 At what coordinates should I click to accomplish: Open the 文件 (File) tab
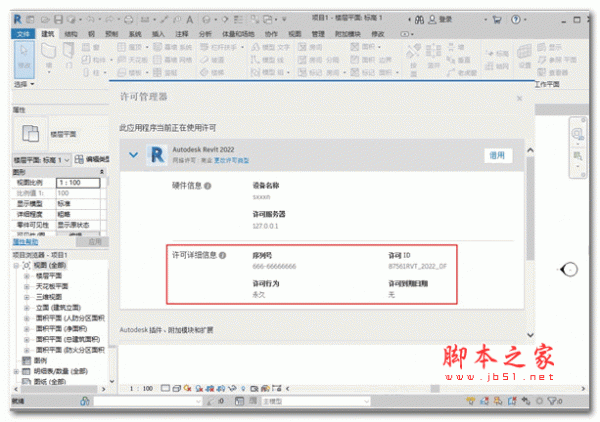[23, 34]
